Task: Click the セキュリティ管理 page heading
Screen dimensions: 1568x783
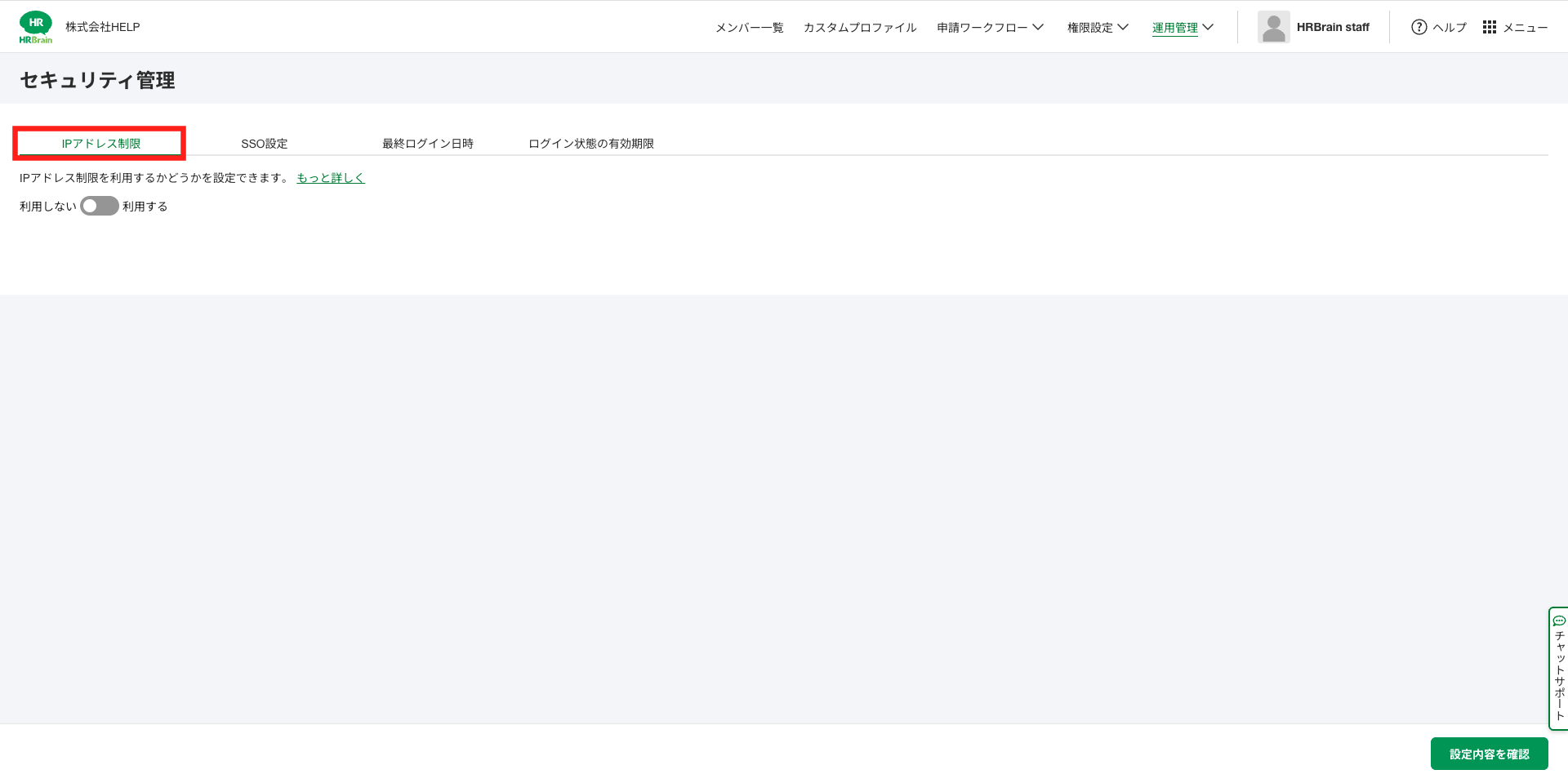Action: [97, 80]
